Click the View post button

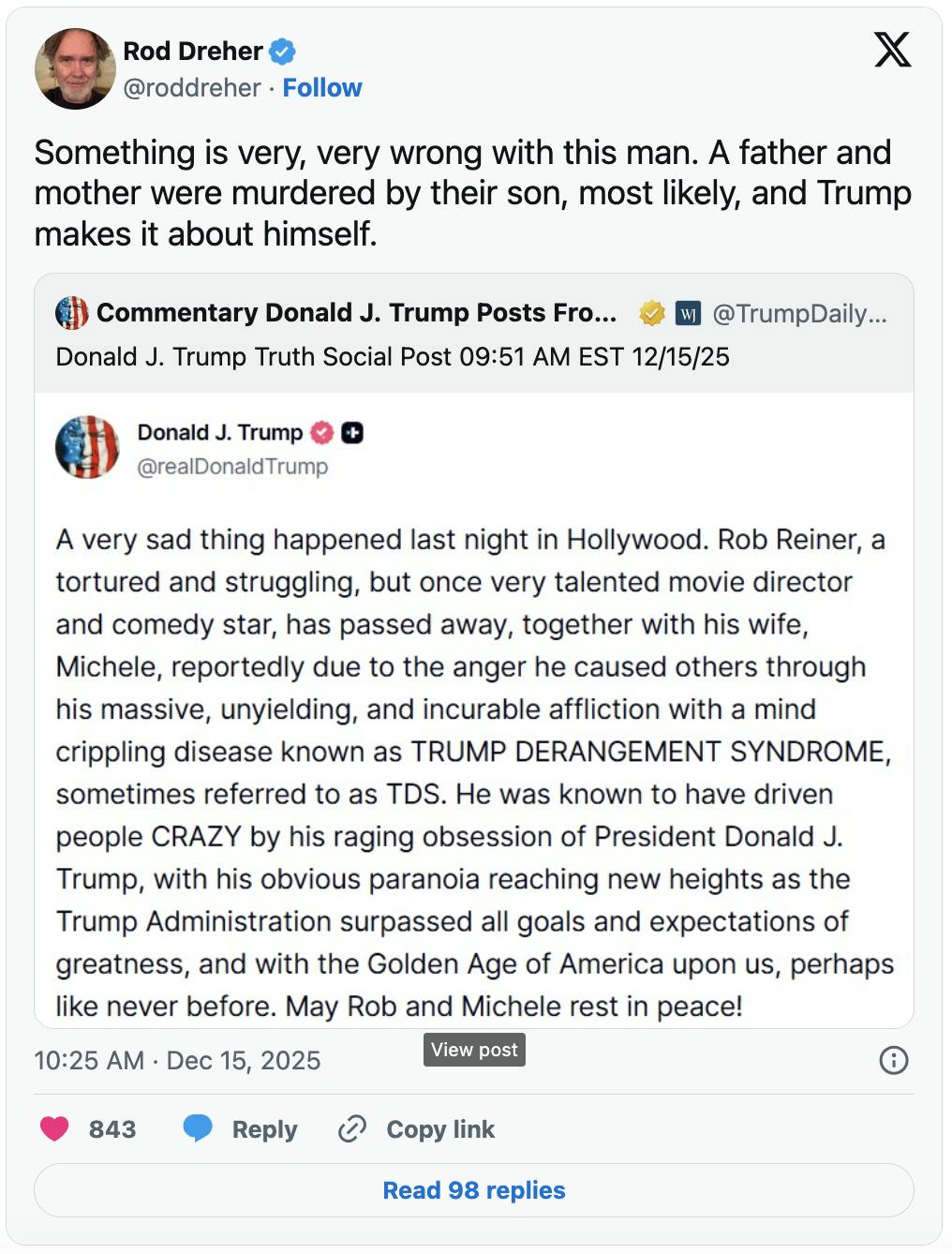(474, 1049)
